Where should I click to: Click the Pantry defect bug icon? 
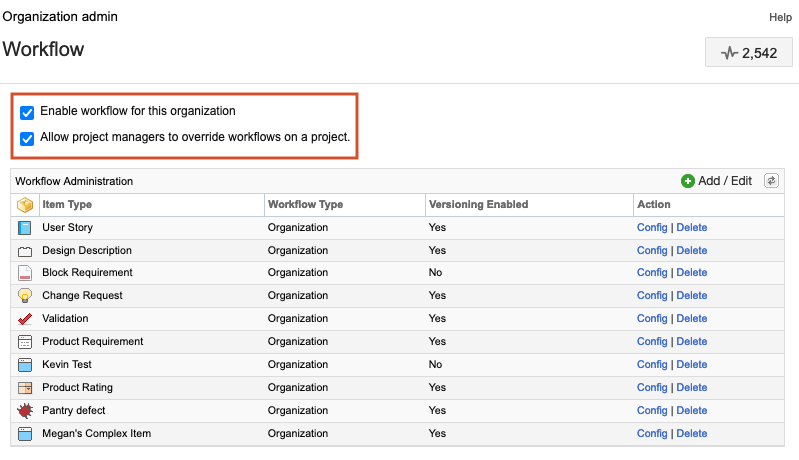(24, 411)
